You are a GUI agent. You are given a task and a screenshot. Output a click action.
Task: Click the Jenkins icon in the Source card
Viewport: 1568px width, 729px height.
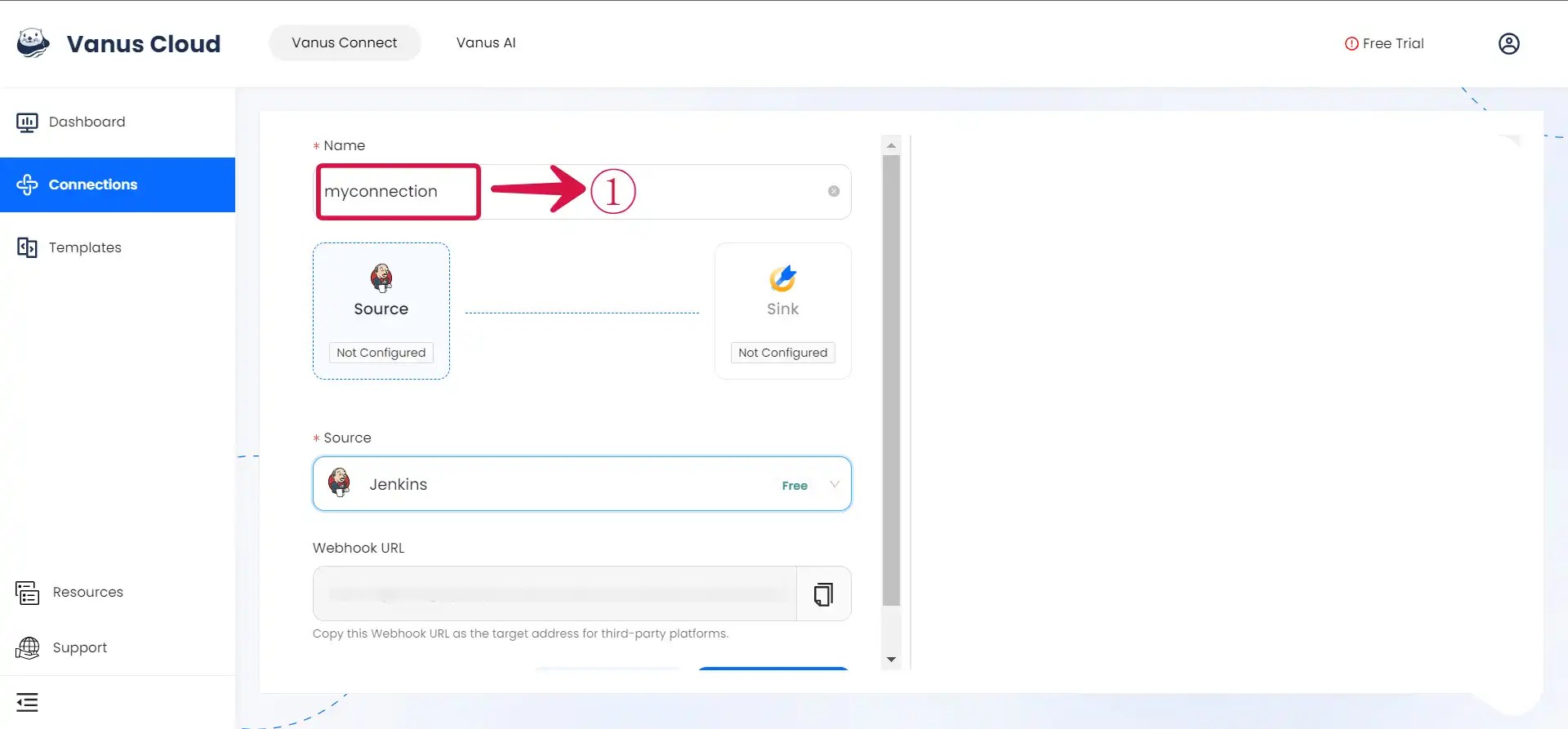coord(381,278)
